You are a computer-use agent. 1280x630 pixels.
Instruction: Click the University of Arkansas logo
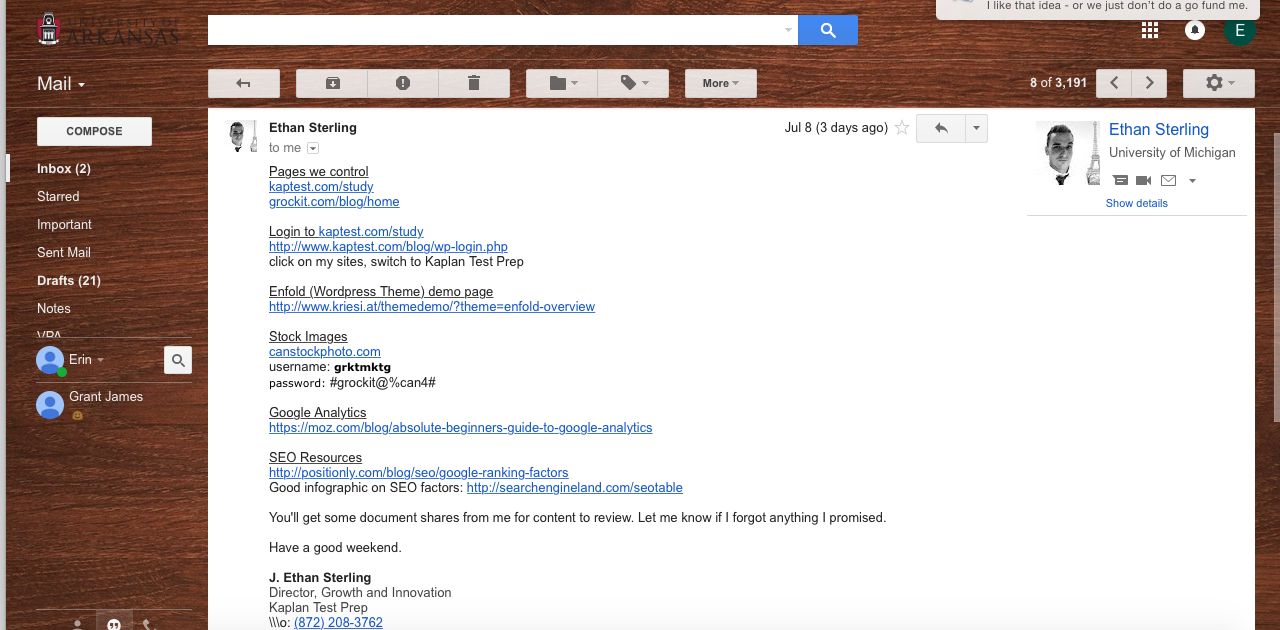108,29
